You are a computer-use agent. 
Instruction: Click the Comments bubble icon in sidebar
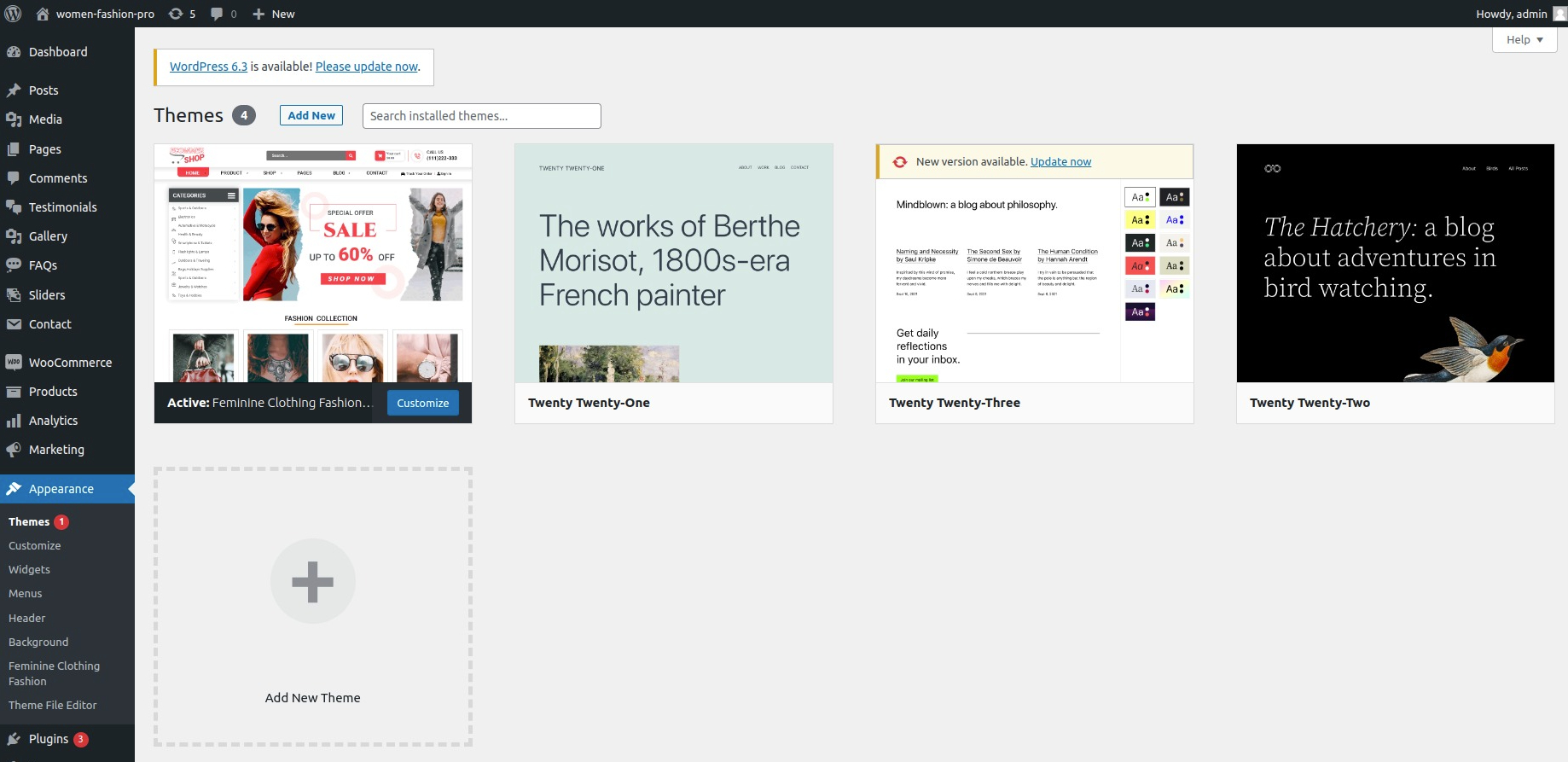click(14, 178)
